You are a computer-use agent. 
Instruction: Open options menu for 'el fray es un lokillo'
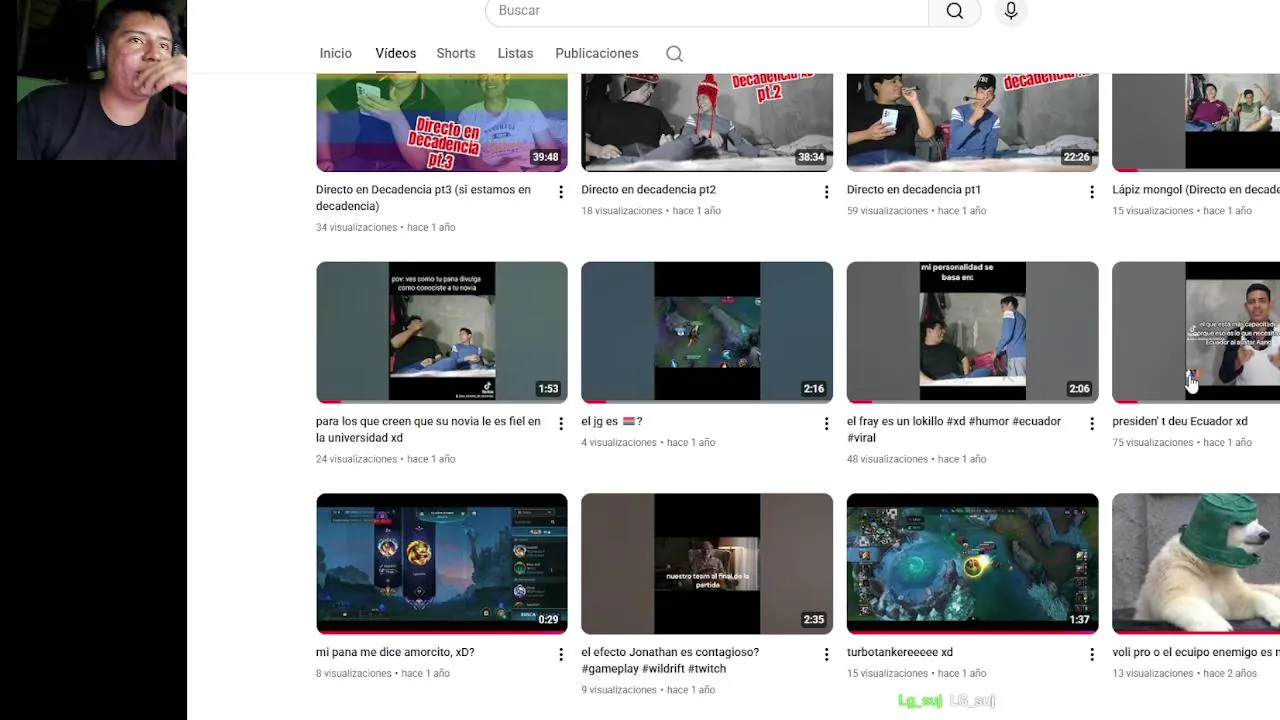(x=1092, y=424)
